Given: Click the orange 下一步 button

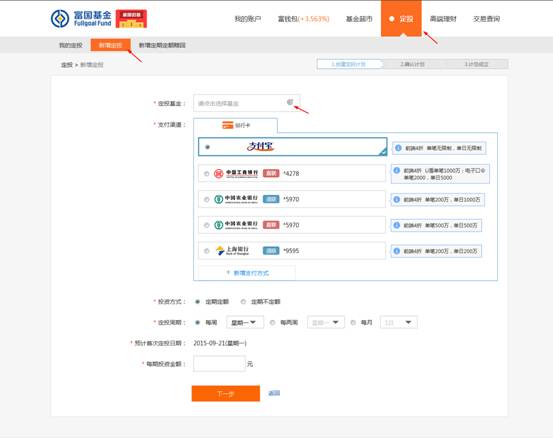Looking at the screenshot, I should tap(226, 393).
